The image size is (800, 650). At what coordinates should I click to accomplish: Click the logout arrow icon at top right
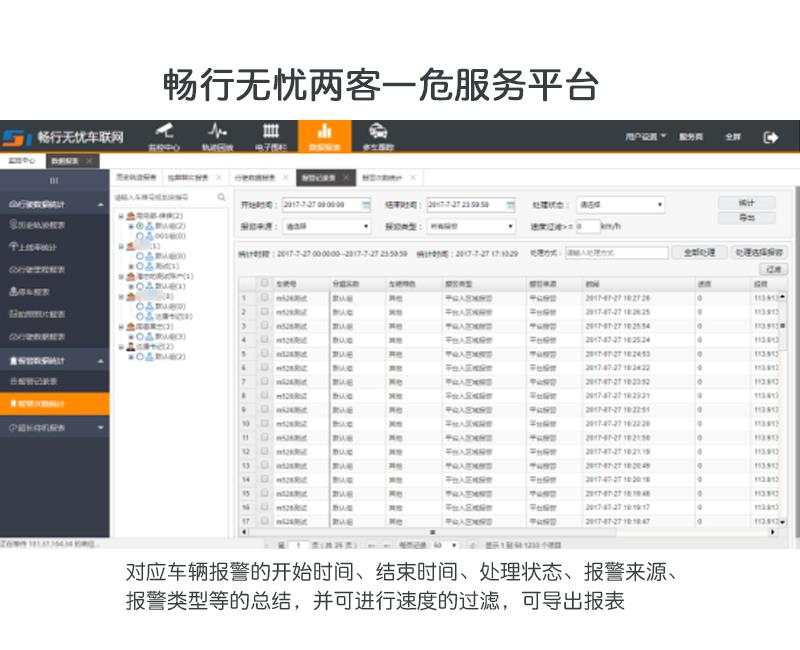[x=771, y=137]
